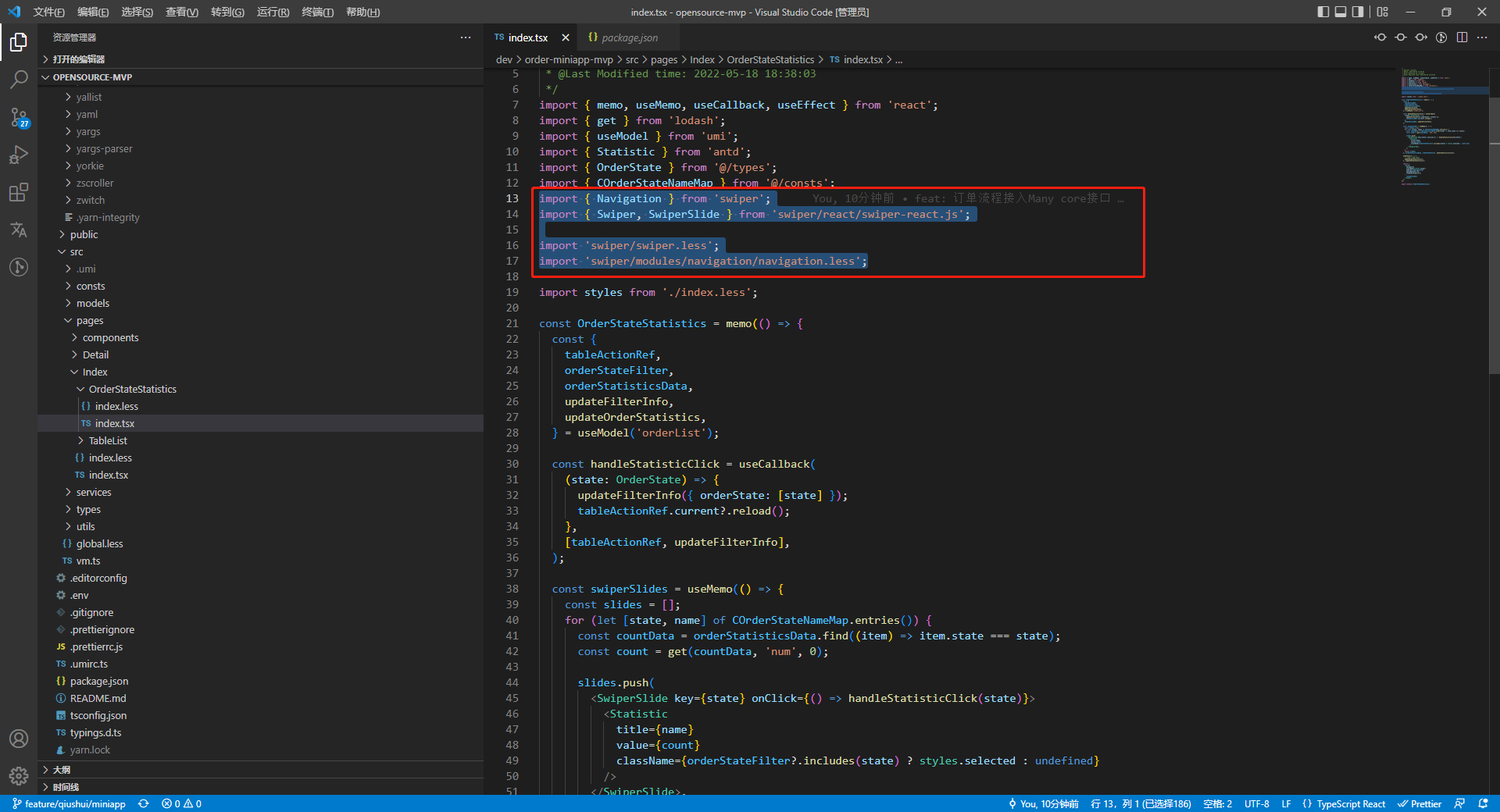Open the Run and Debug view
This screenshot has width=1500, height=812.
click(19, 155)
